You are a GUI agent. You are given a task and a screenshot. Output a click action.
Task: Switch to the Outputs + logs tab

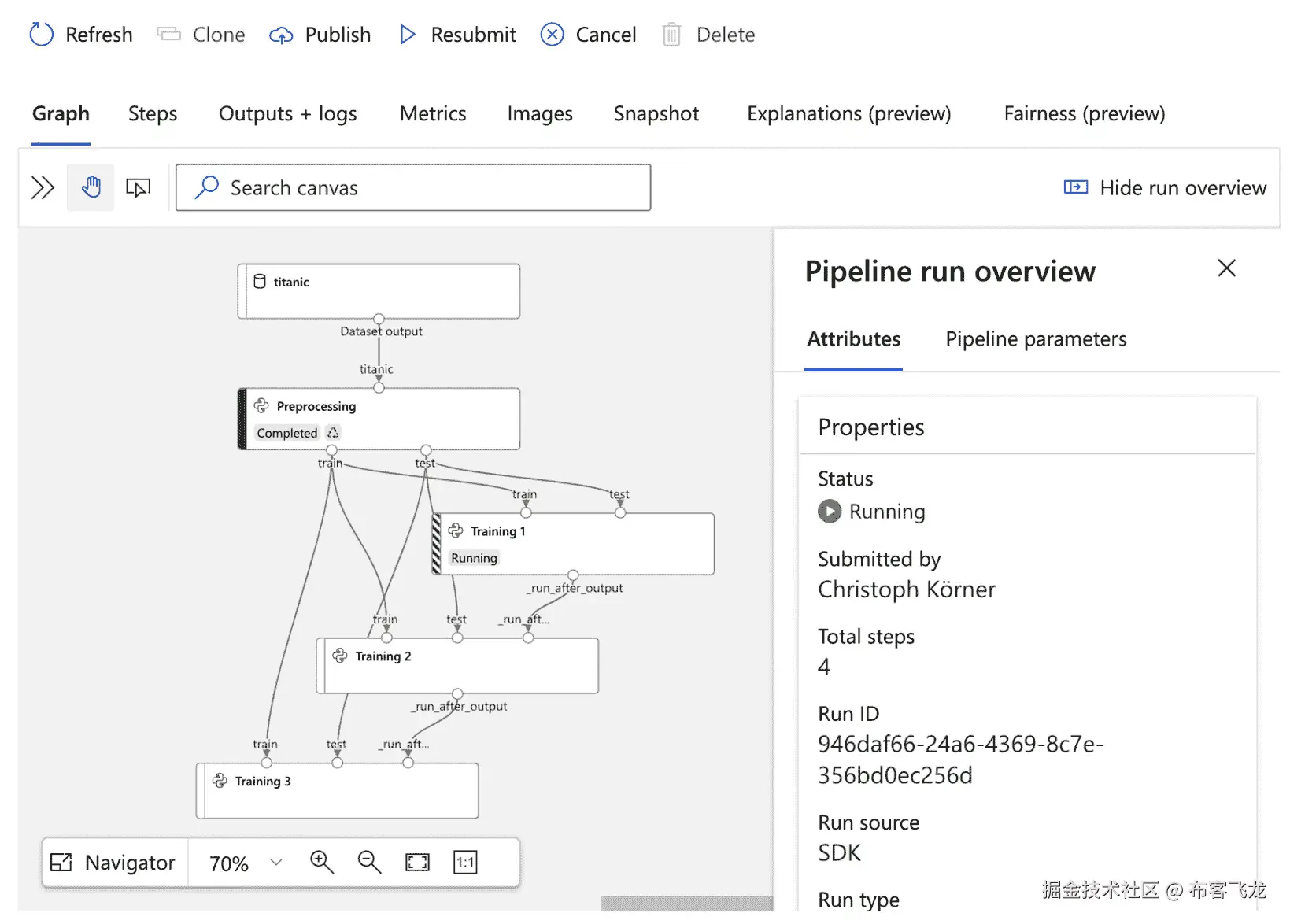(x=287, y=114)
